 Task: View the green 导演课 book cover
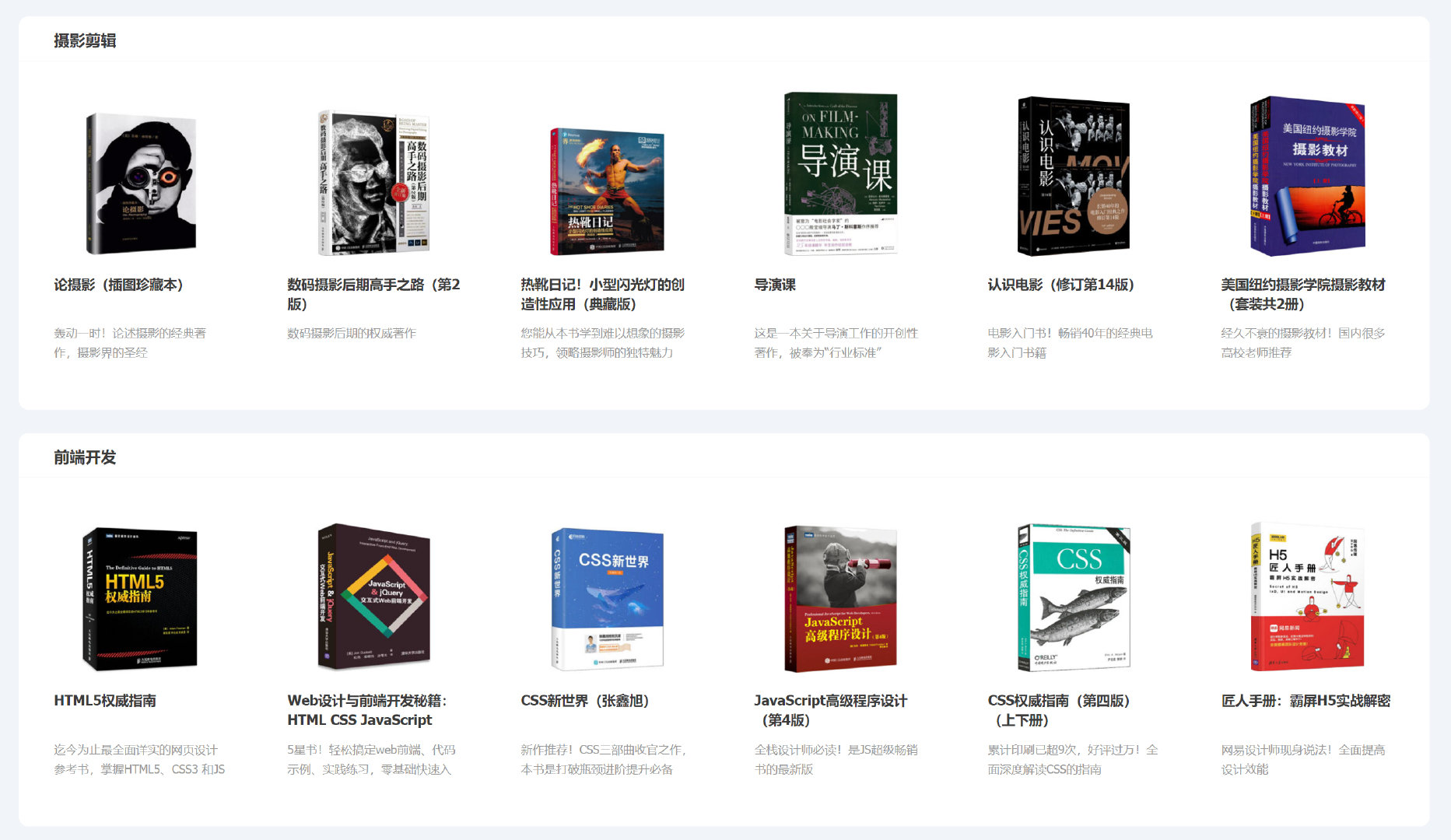pyautogui.click(x=840, y=173)
